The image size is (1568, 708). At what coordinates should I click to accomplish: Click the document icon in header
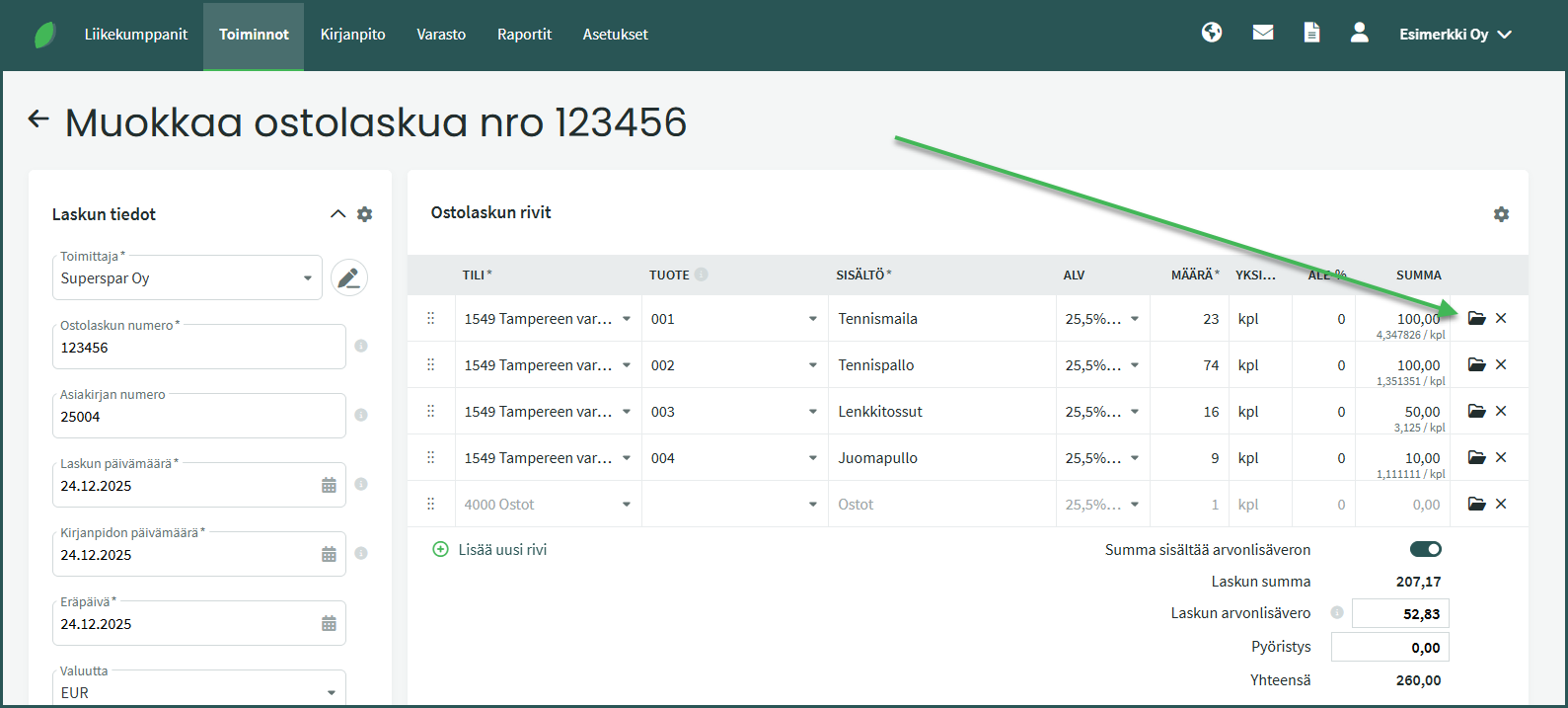click(1311, 34)
